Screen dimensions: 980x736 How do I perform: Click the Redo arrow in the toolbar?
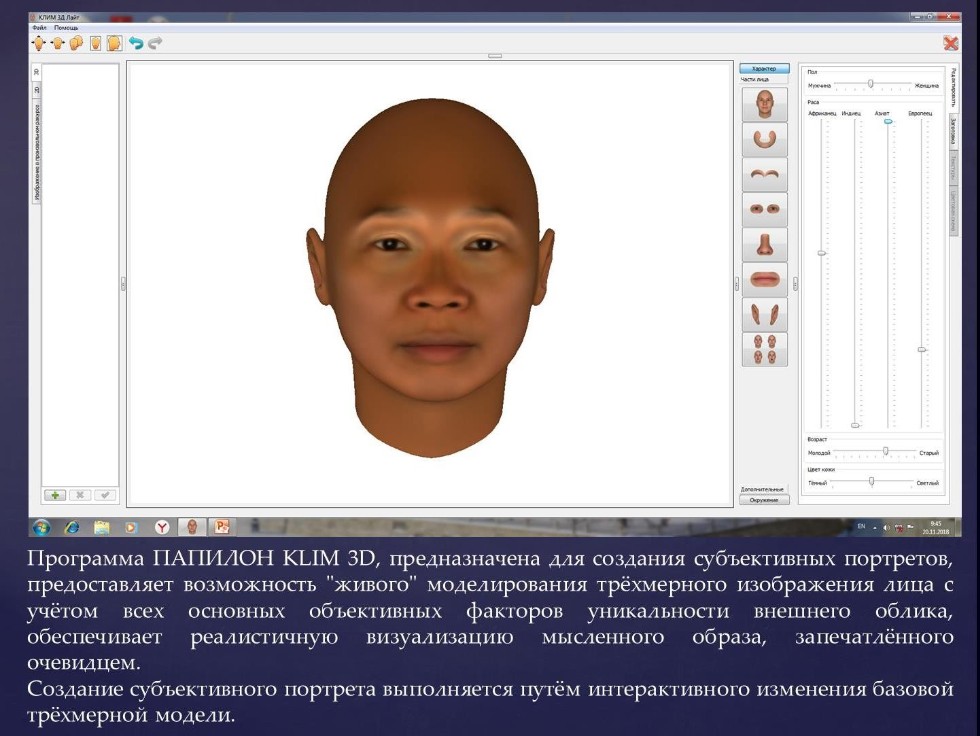pos(156,43)
